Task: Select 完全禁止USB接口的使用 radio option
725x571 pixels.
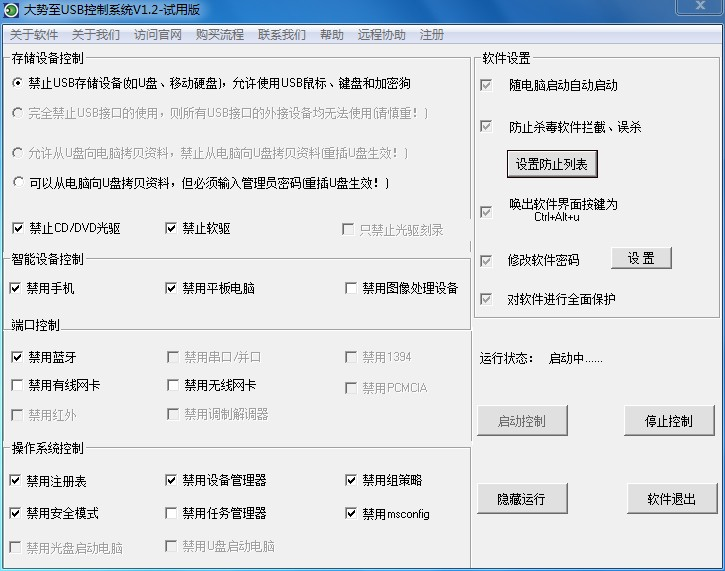Action: click(17, 113)
